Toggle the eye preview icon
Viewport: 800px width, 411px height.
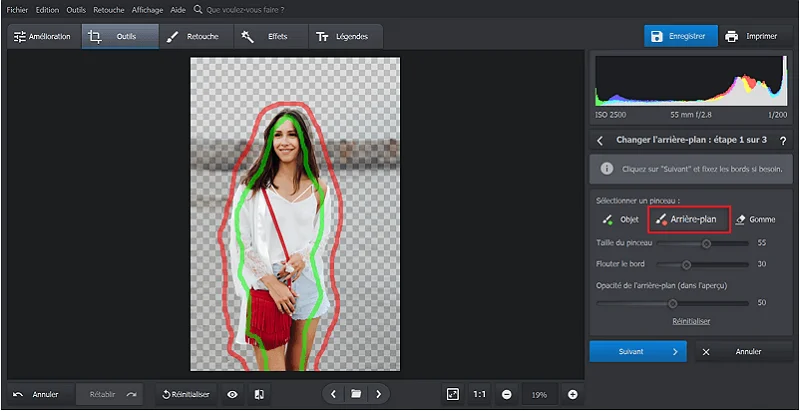point(232,395)
